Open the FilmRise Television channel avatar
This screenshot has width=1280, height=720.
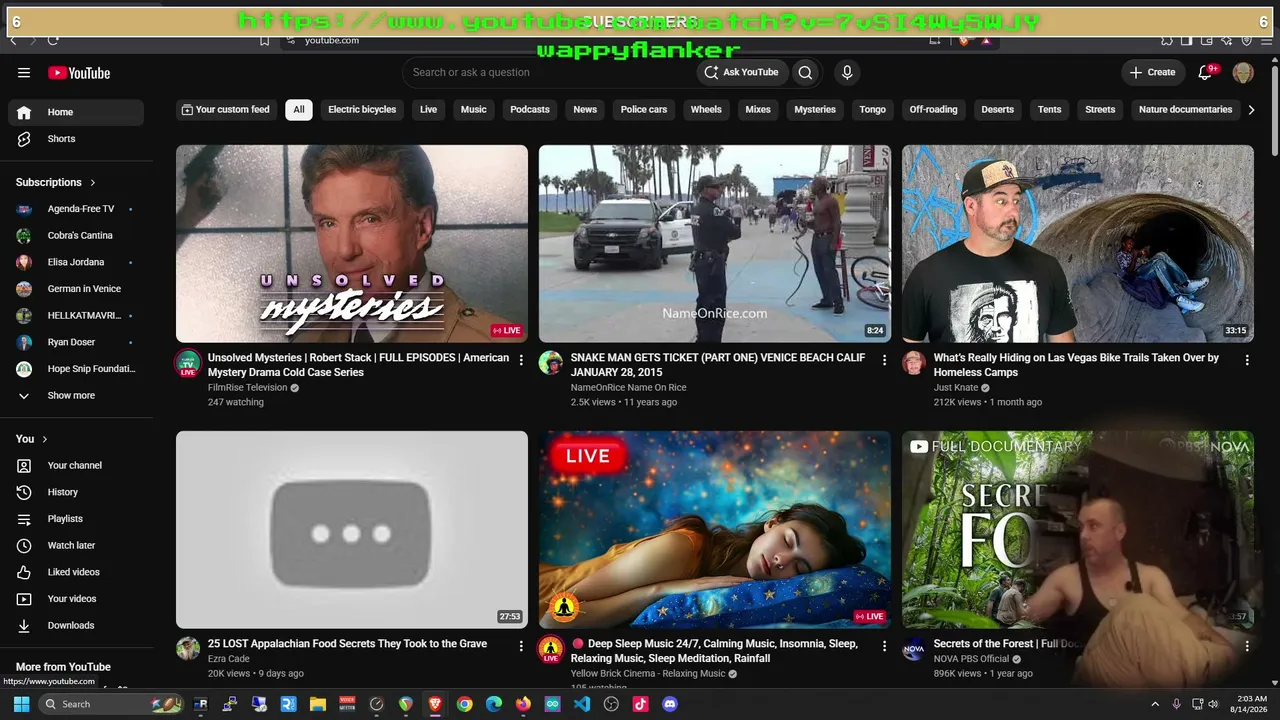point(188,363)
